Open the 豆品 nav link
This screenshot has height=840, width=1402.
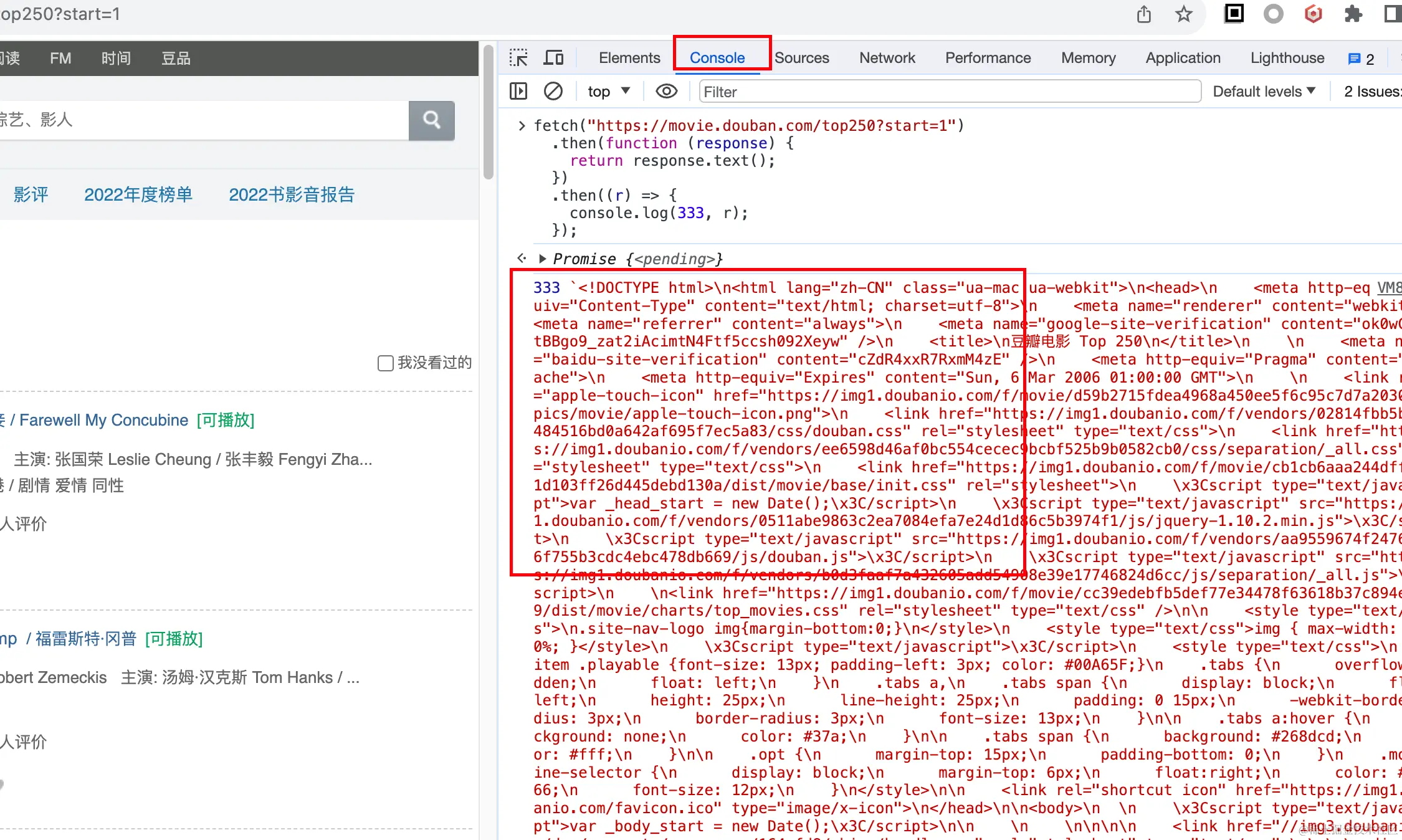point(176,59)
